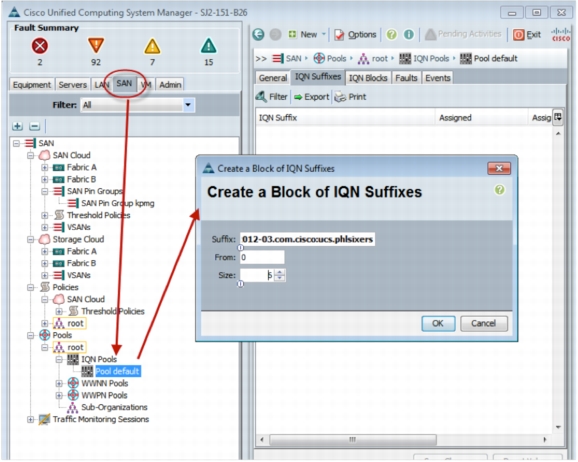Click the minor faults yellow triangle icon
The height and width of the screenshot is (462, 578).
(152, 46)
